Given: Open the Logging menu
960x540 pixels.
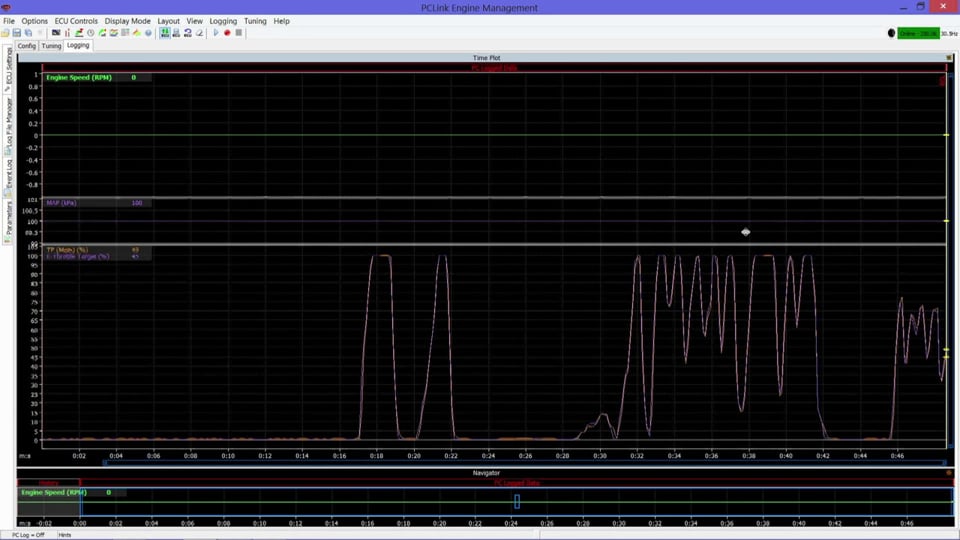Looking at the screenshot, I should [x=223, y=21].
